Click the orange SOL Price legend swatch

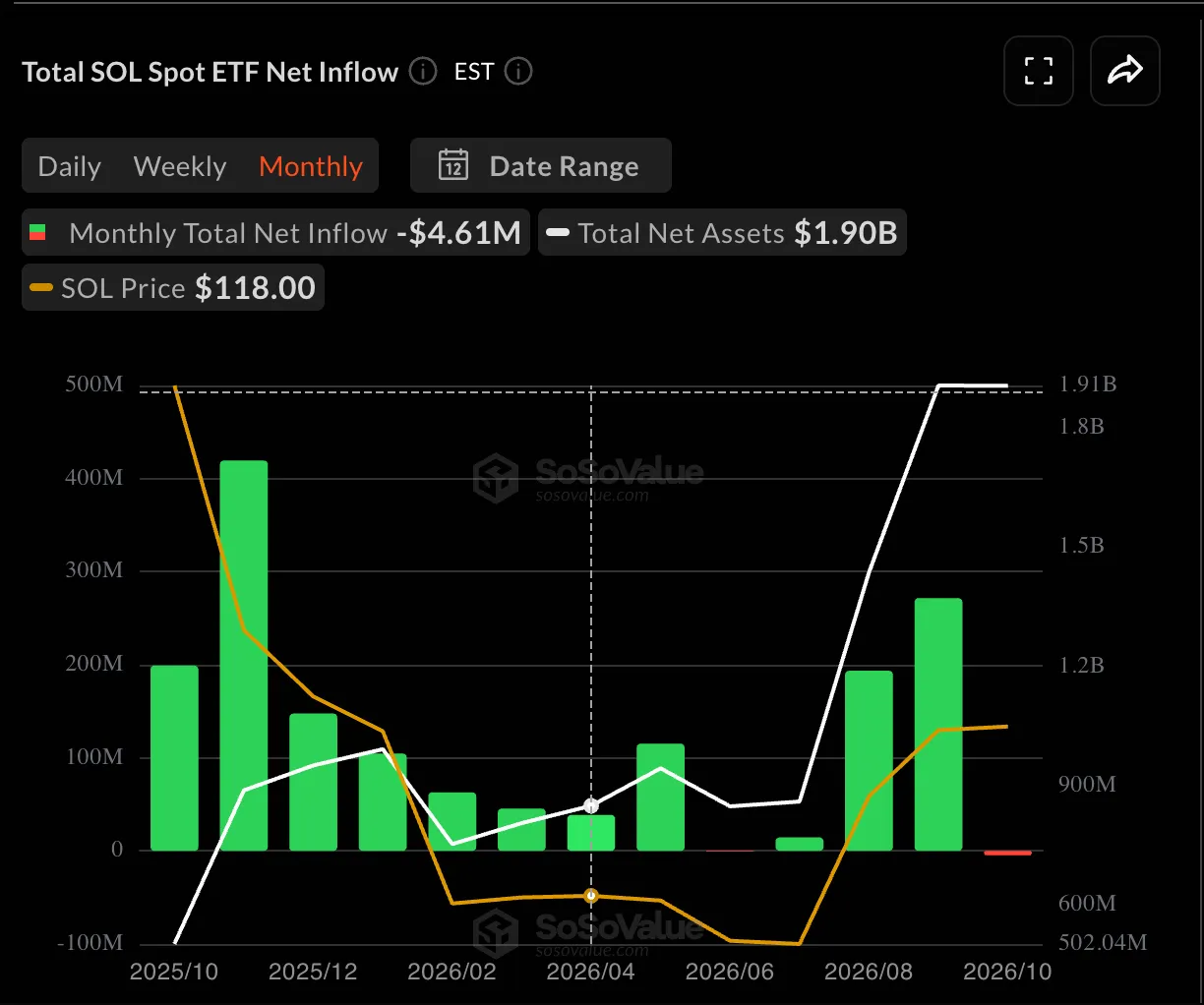[x=41, y=288]
